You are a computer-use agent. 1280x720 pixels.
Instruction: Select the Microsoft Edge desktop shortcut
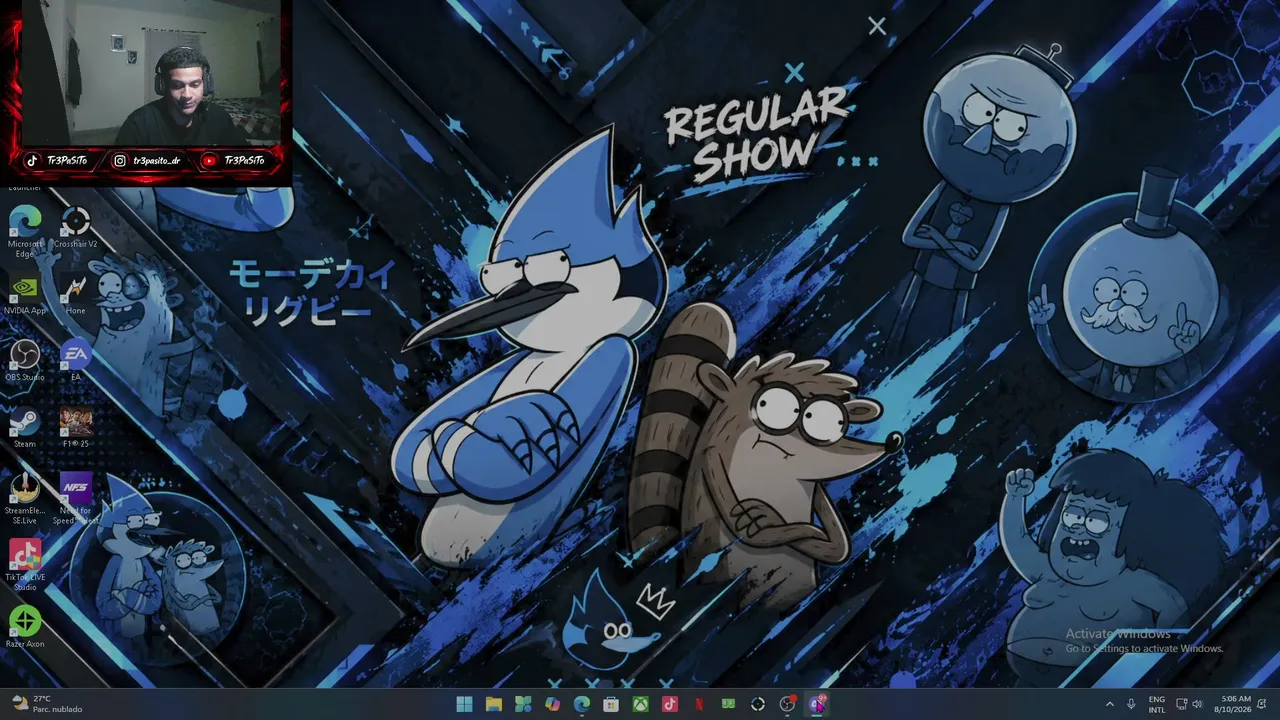click(25, 232)
